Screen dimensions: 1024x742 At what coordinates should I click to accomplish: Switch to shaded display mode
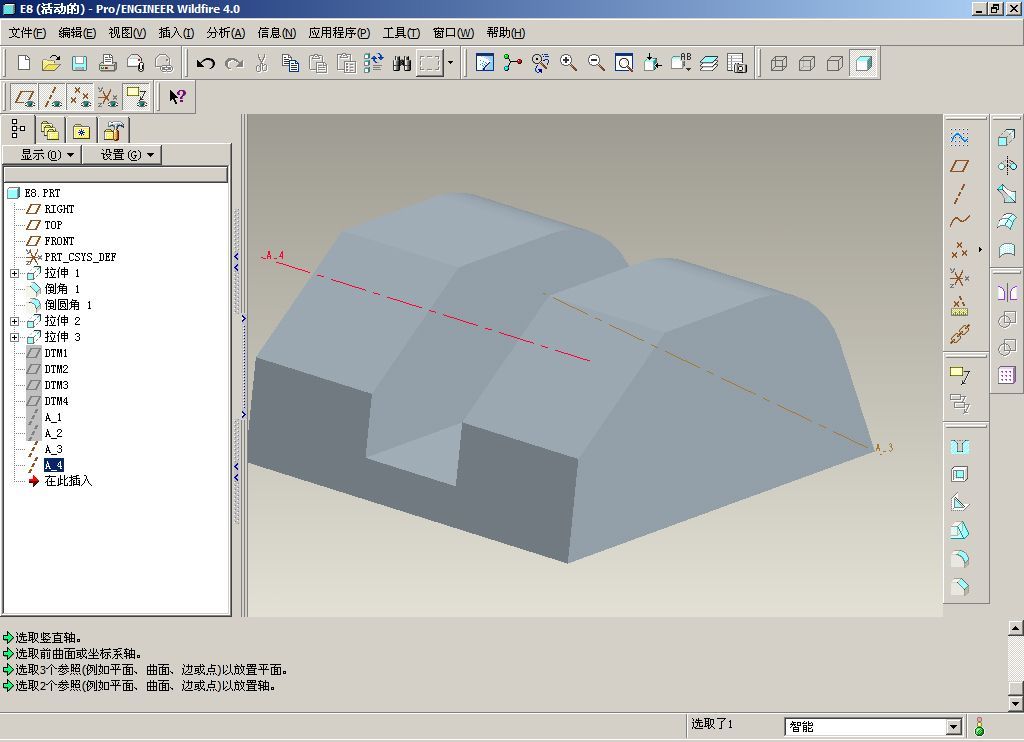863,63
